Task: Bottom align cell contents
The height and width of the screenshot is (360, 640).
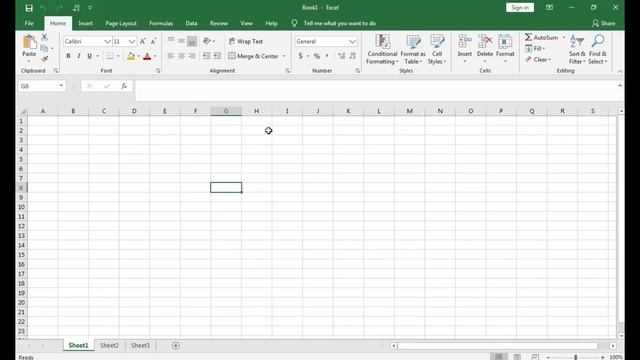Action: point(192,41)
